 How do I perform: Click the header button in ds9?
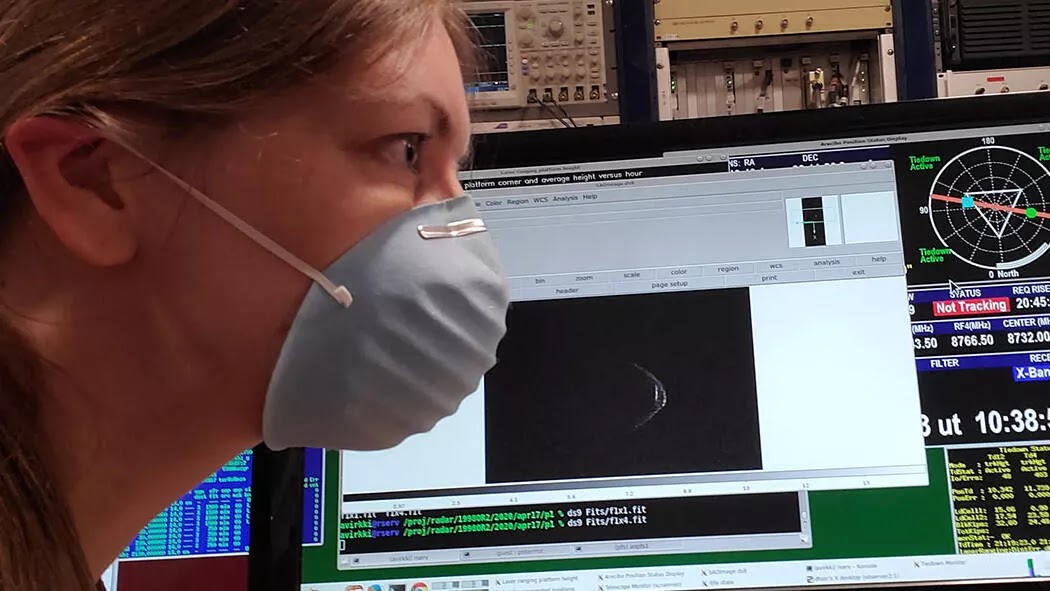567,291
